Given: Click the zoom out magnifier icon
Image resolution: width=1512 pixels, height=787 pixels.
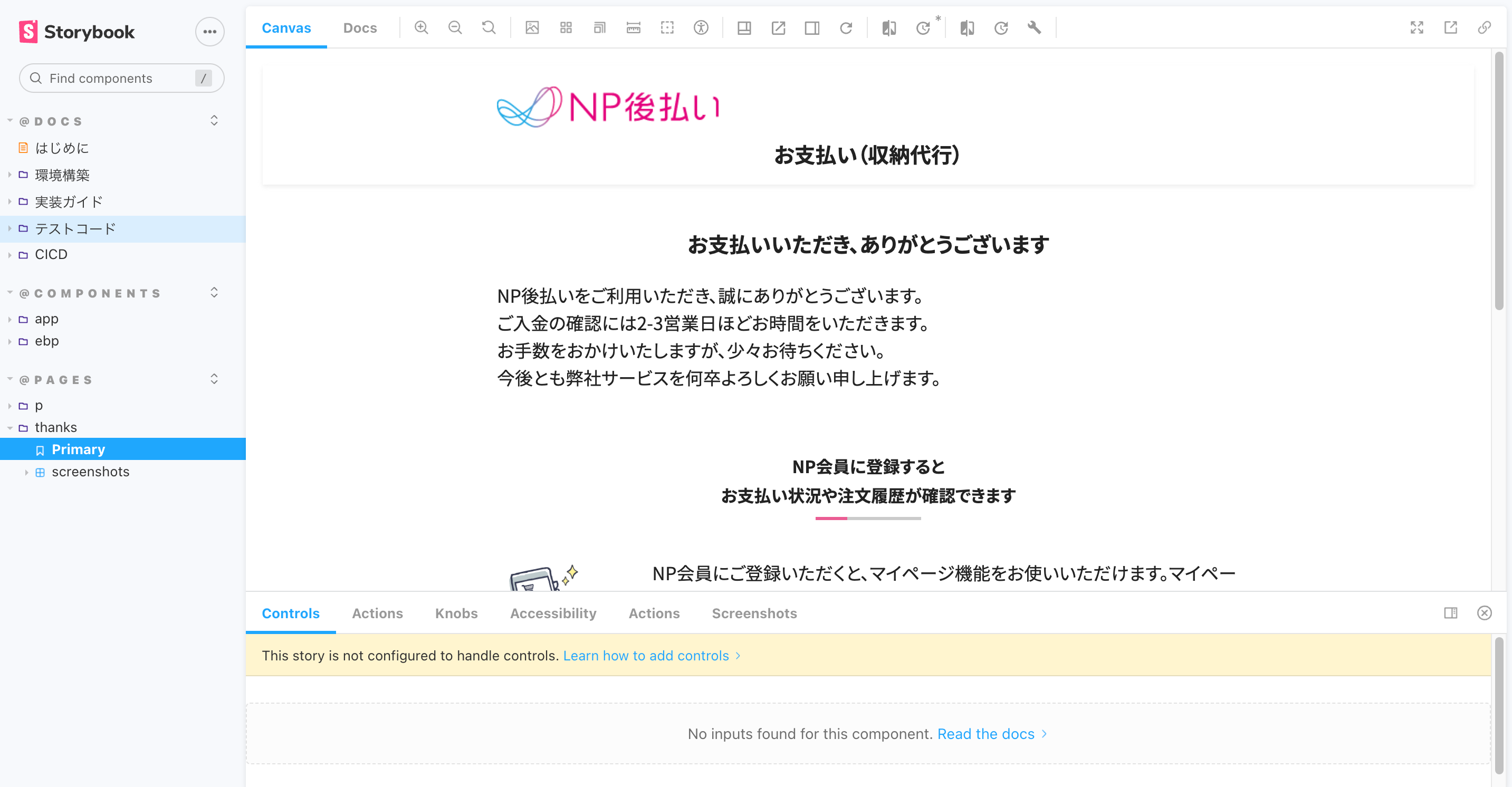Looking at the screenshot, I should (455, 27).
